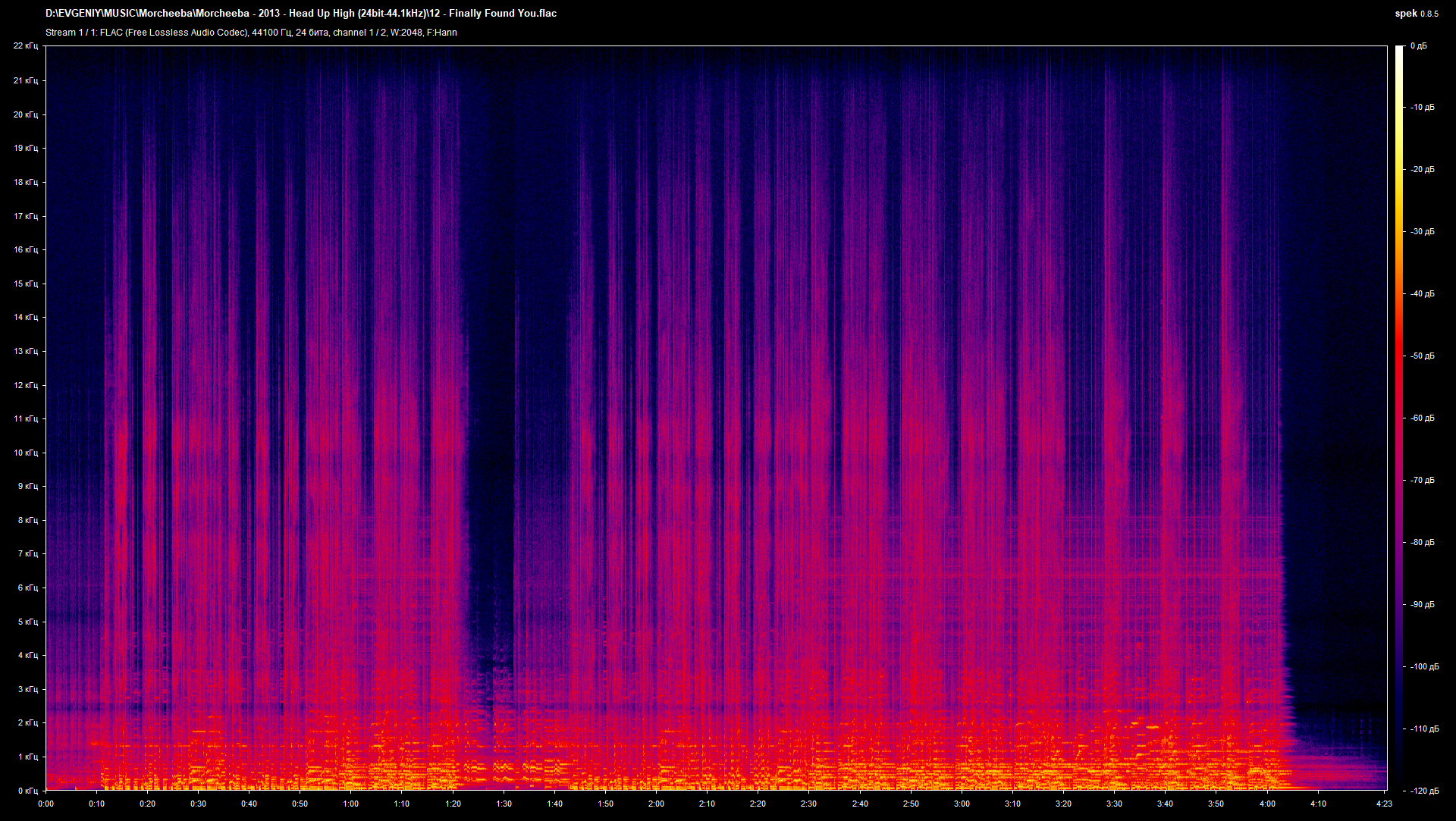Click the 16 кГц frequency axis label

(26, 249)
